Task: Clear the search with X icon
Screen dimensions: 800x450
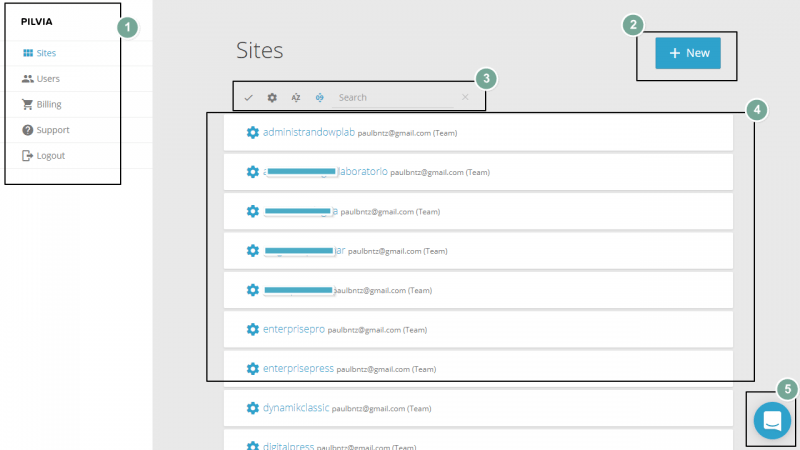Action: [465, 97]
